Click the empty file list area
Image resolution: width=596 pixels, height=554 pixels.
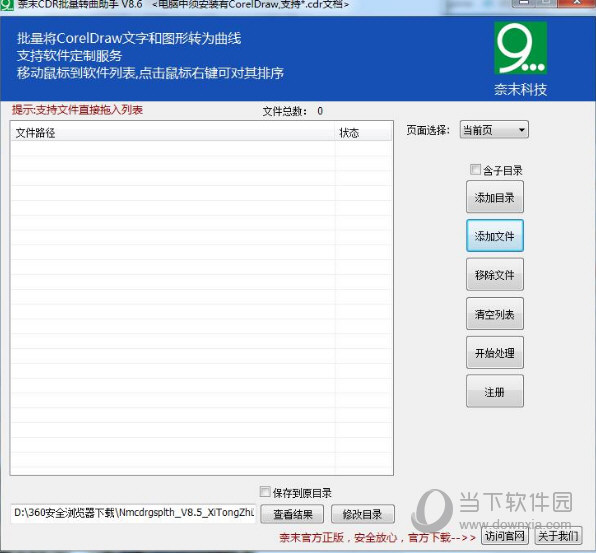tap(201, 307)
